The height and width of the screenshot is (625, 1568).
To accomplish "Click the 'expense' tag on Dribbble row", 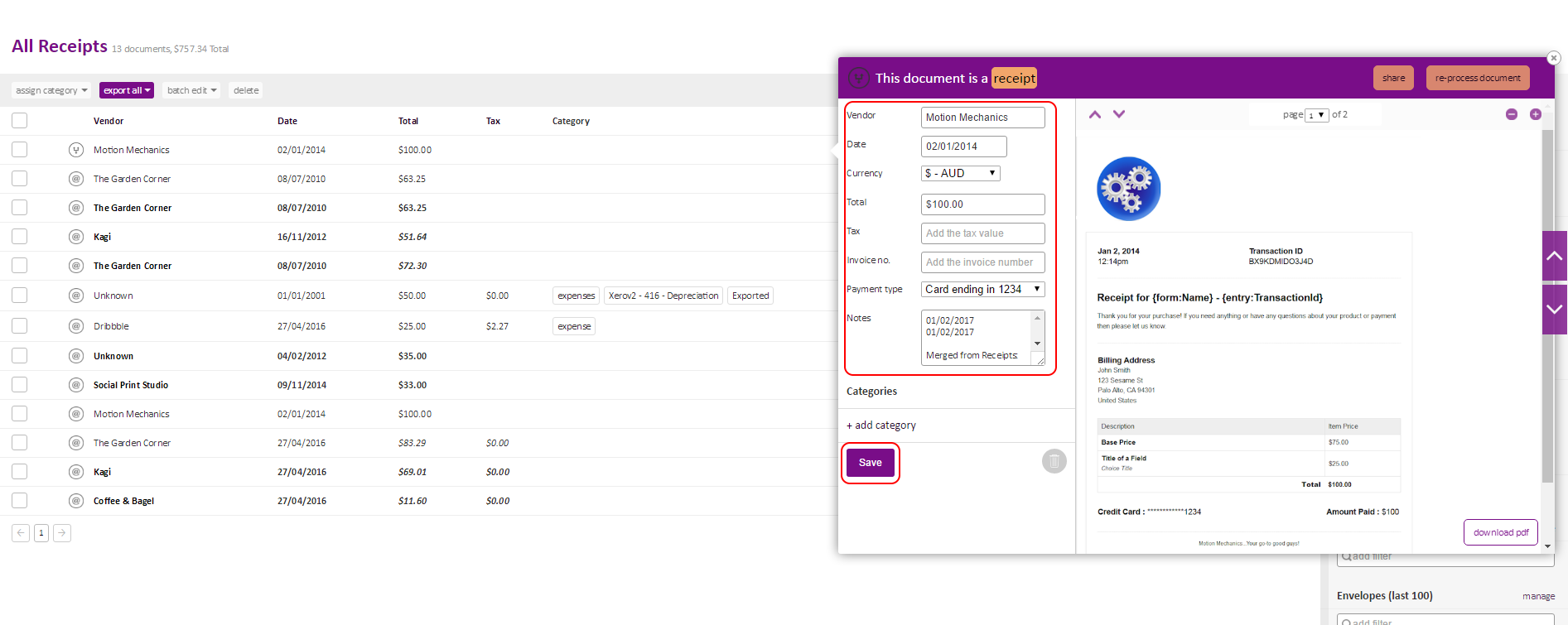I will coord(574,326).
